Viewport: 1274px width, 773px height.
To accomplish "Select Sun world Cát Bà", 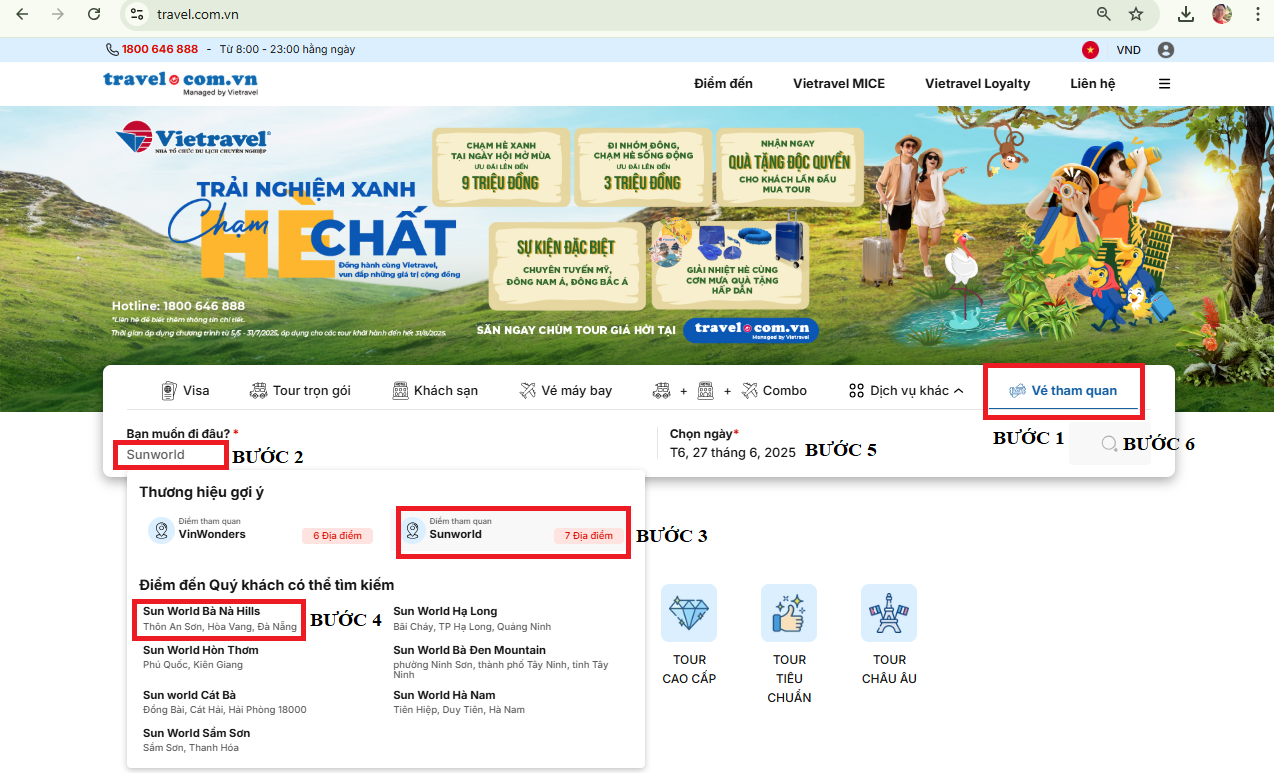I will [x=225, y=702].
